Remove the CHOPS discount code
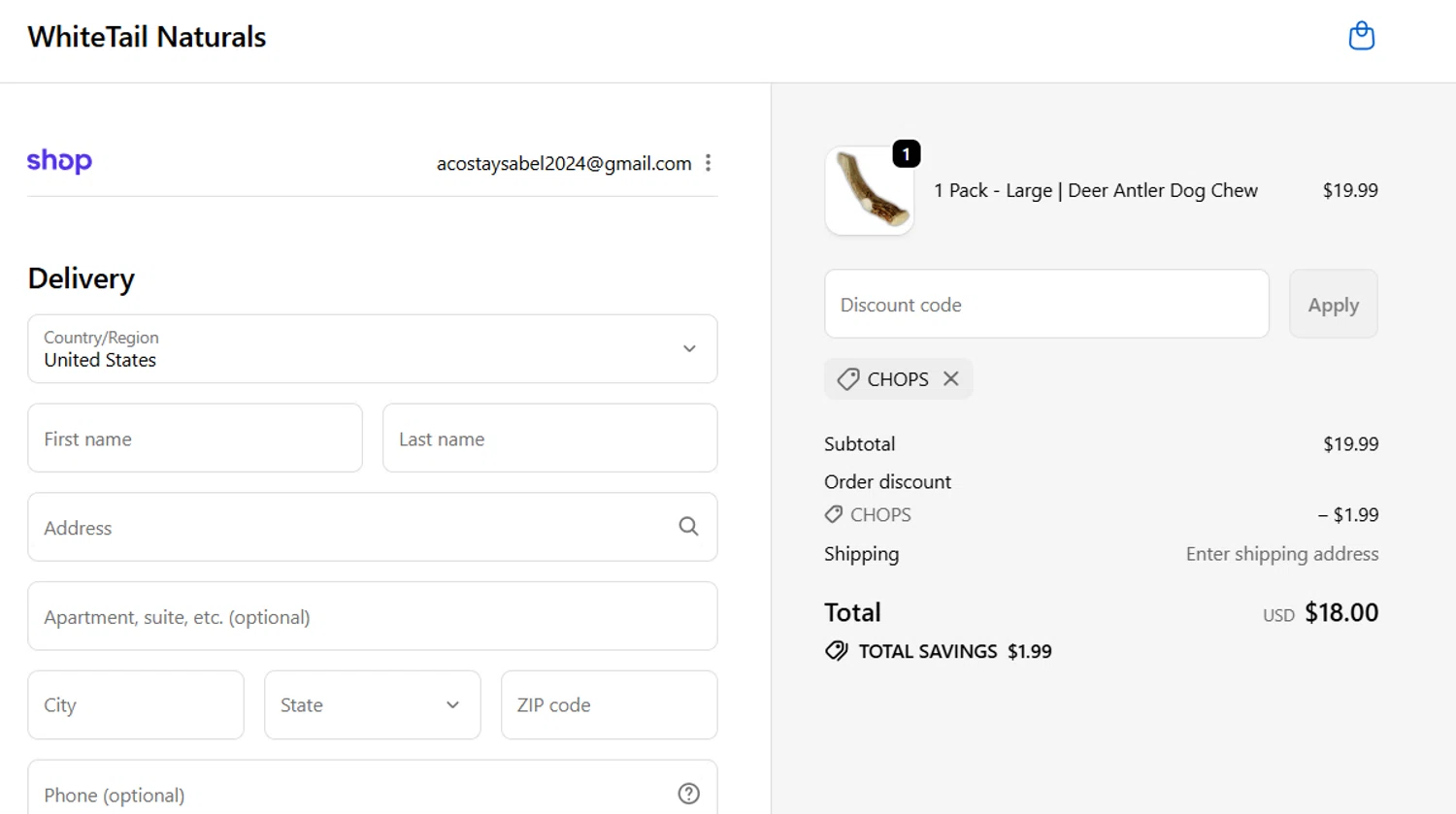1456x814 pixels. click(951, 378)
